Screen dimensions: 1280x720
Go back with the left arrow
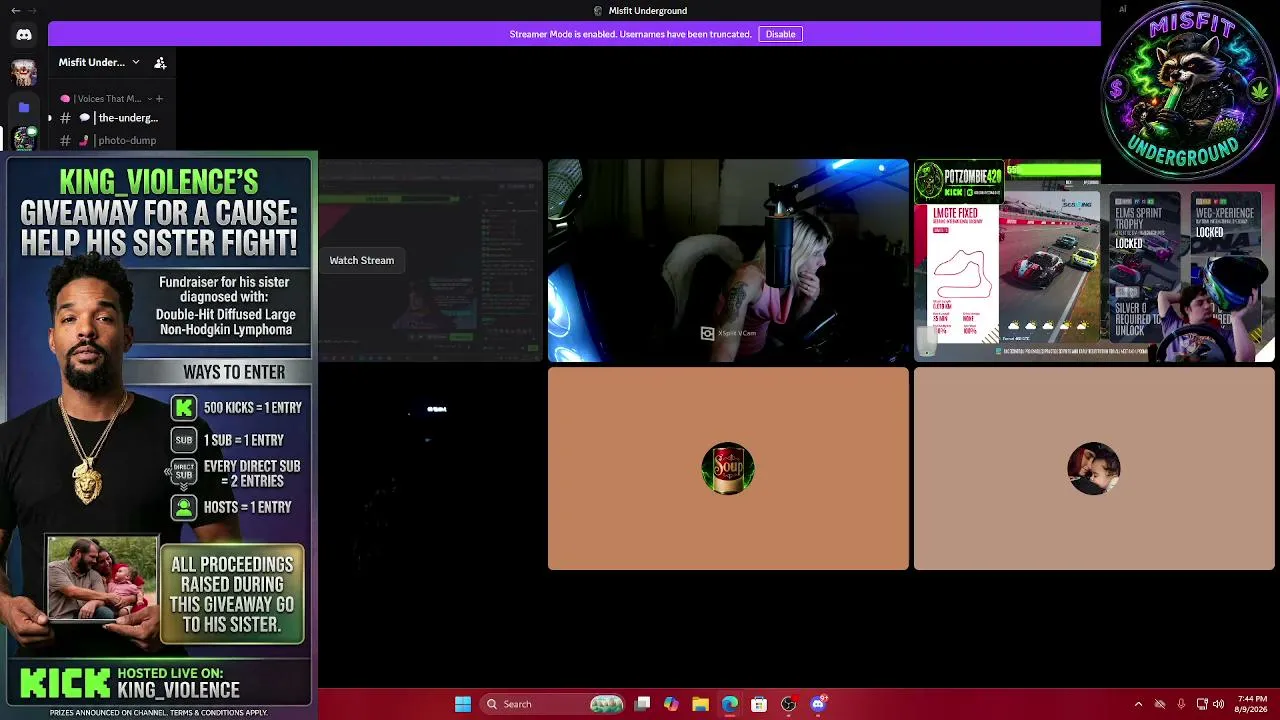tap(15, 11)
